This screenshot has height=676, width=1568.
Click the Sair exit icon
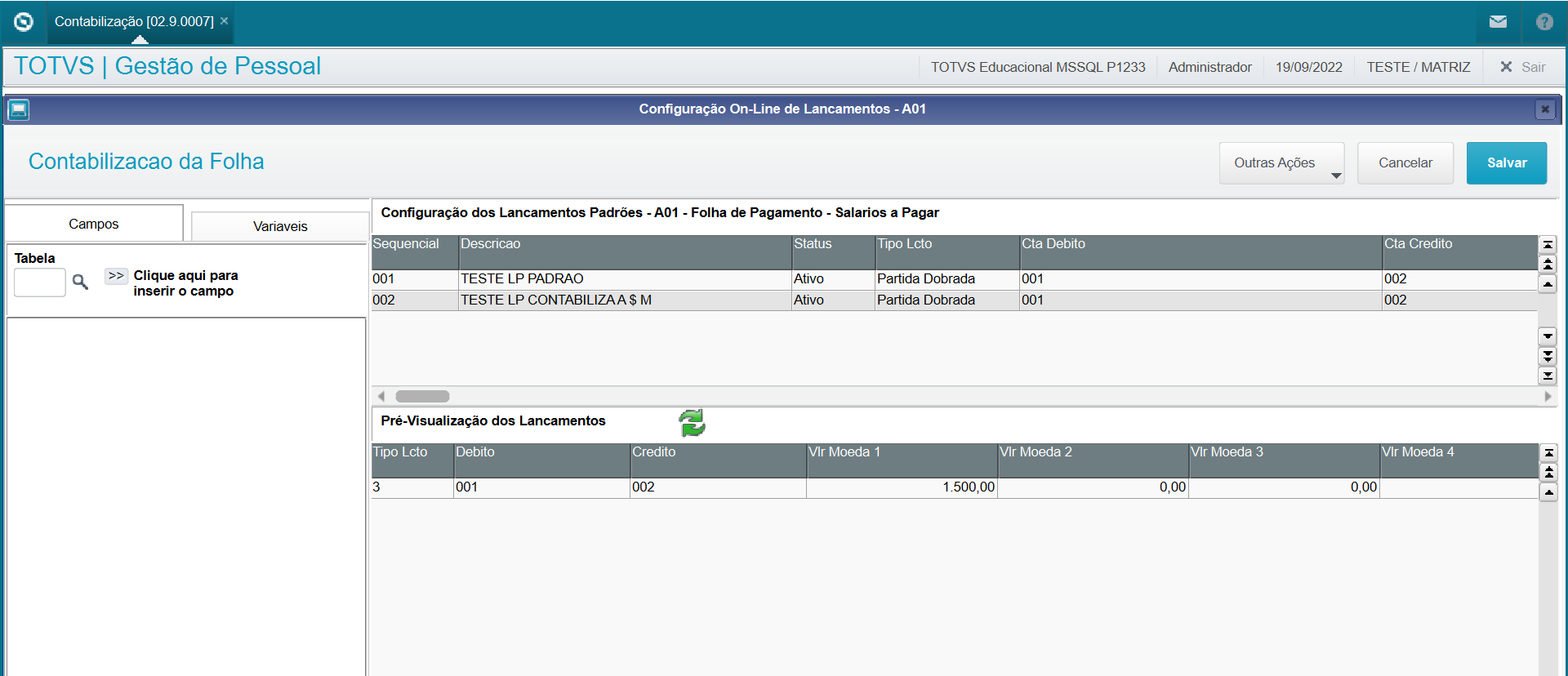(x=1506, y=67)
